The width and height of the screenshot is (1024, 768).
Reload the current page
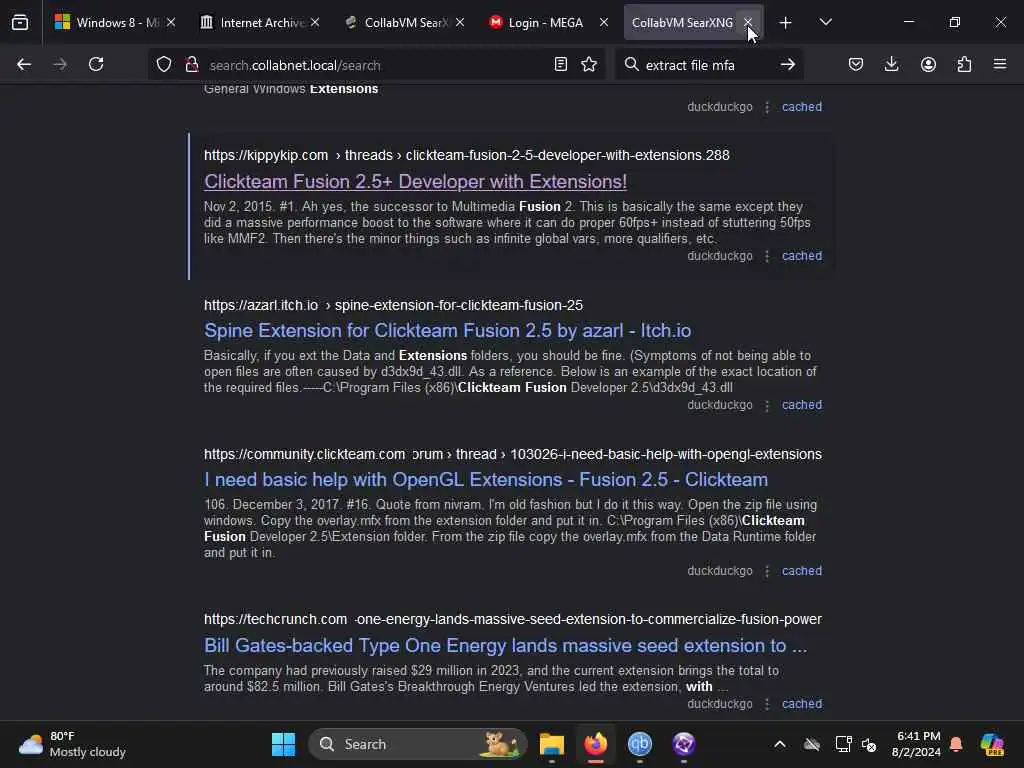point(96,65)
